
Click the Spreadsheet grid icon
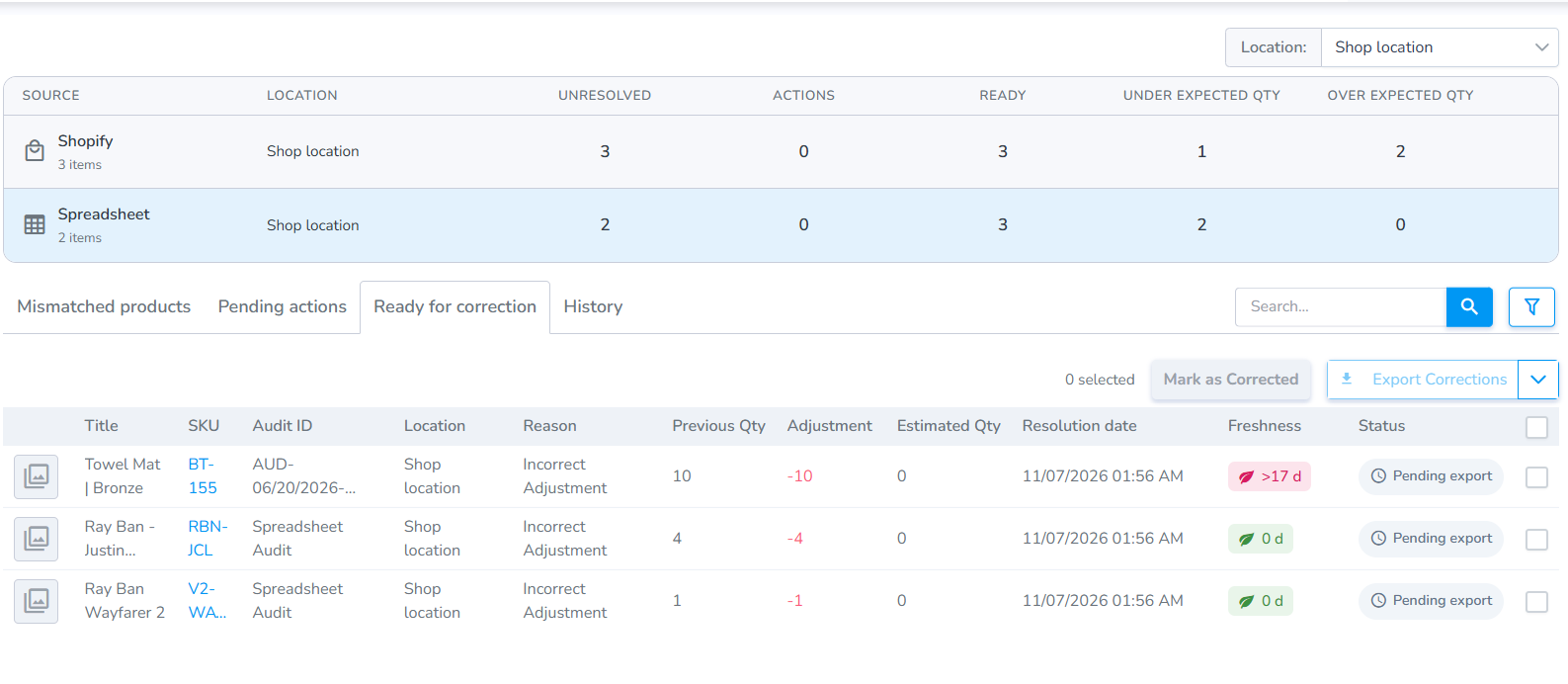(35, 224)
